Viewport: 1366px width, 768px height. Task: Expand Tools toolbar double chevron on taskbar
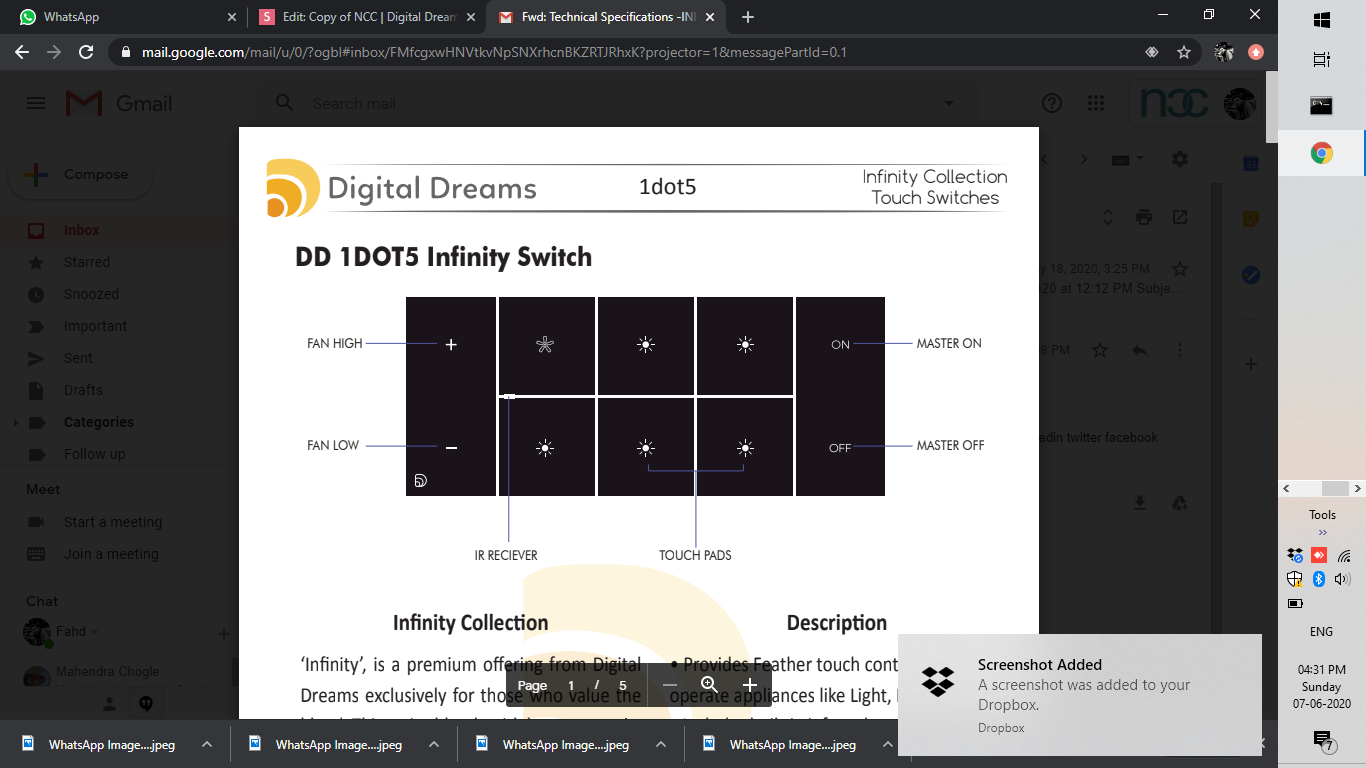click(1322, 533)
